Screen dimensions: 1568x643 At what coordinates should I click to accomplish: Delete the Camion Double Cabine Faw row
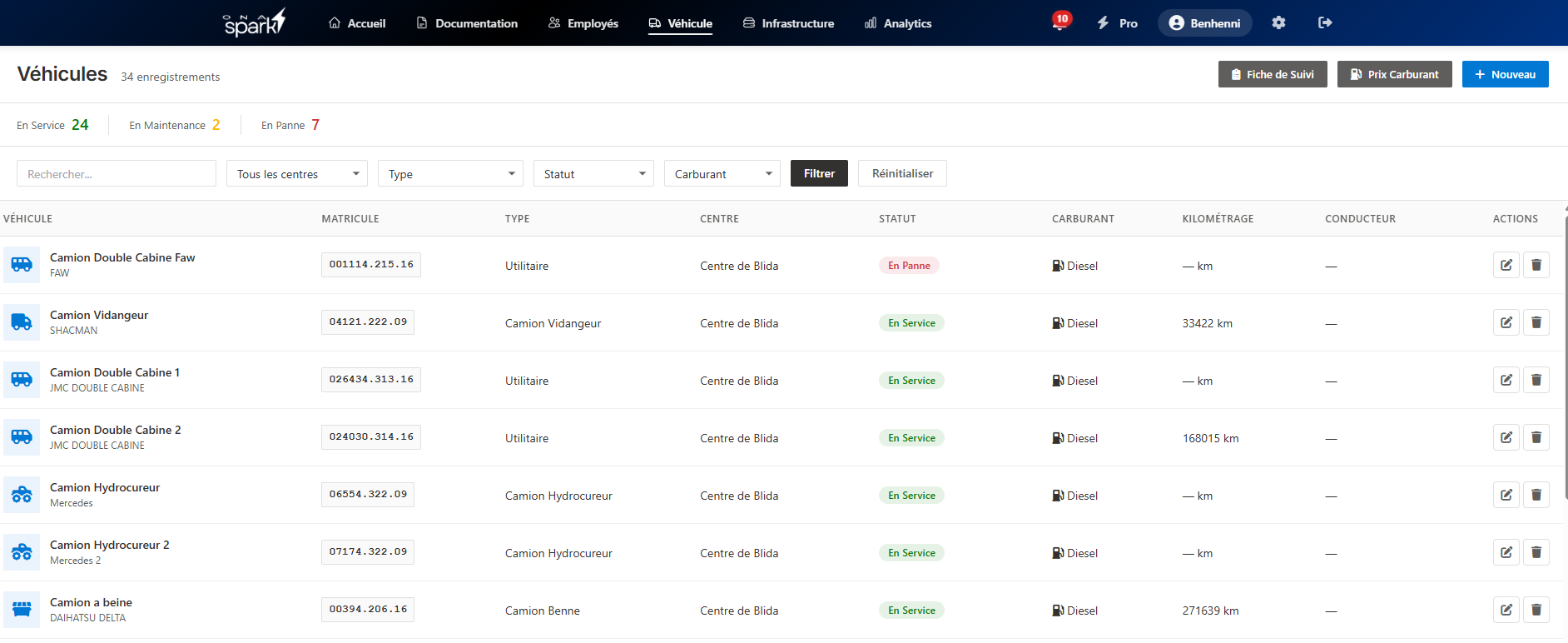click(x=1536, y=265)
